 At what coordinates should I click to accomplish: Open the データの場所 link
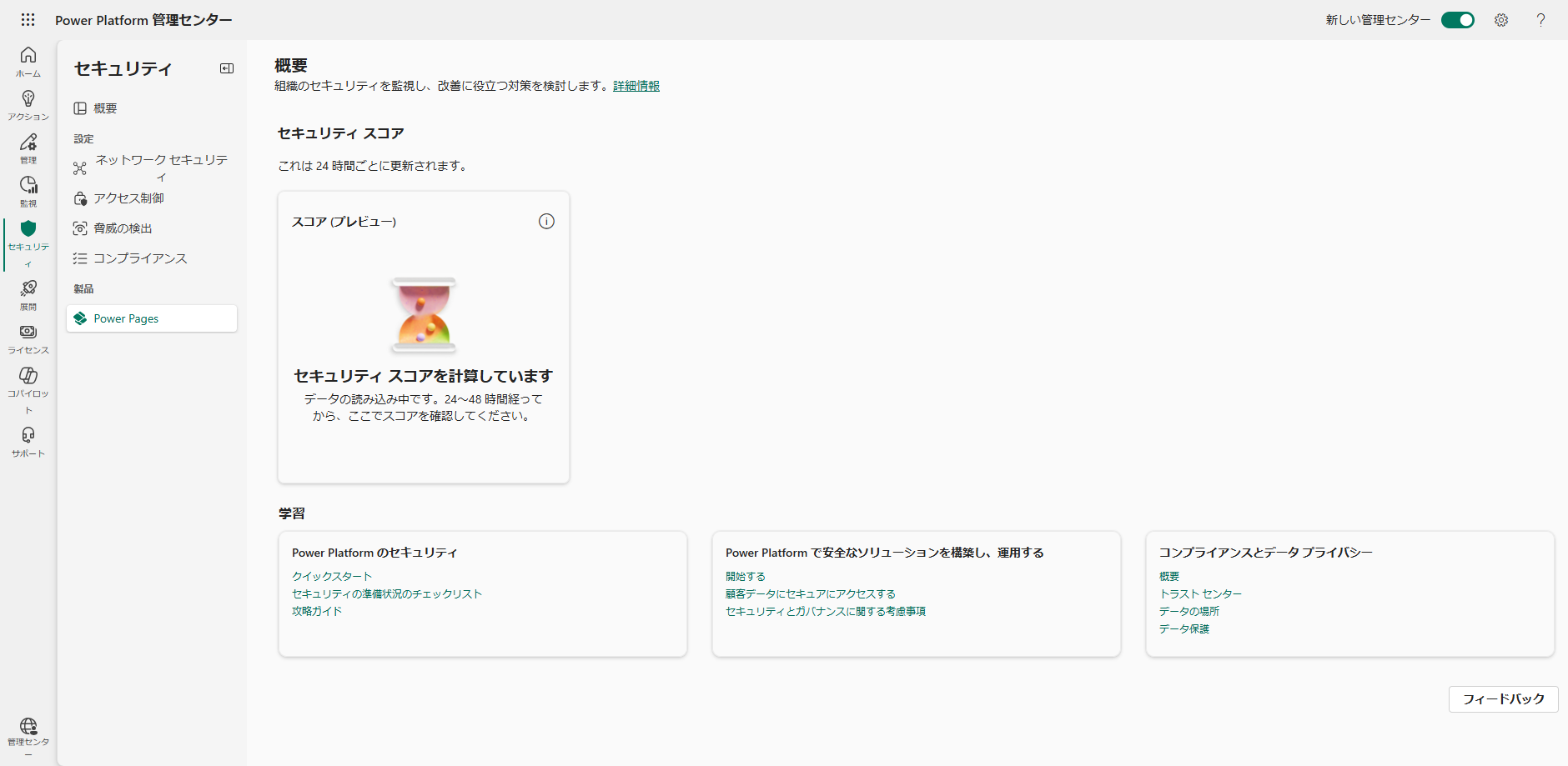pos(1189,611)
